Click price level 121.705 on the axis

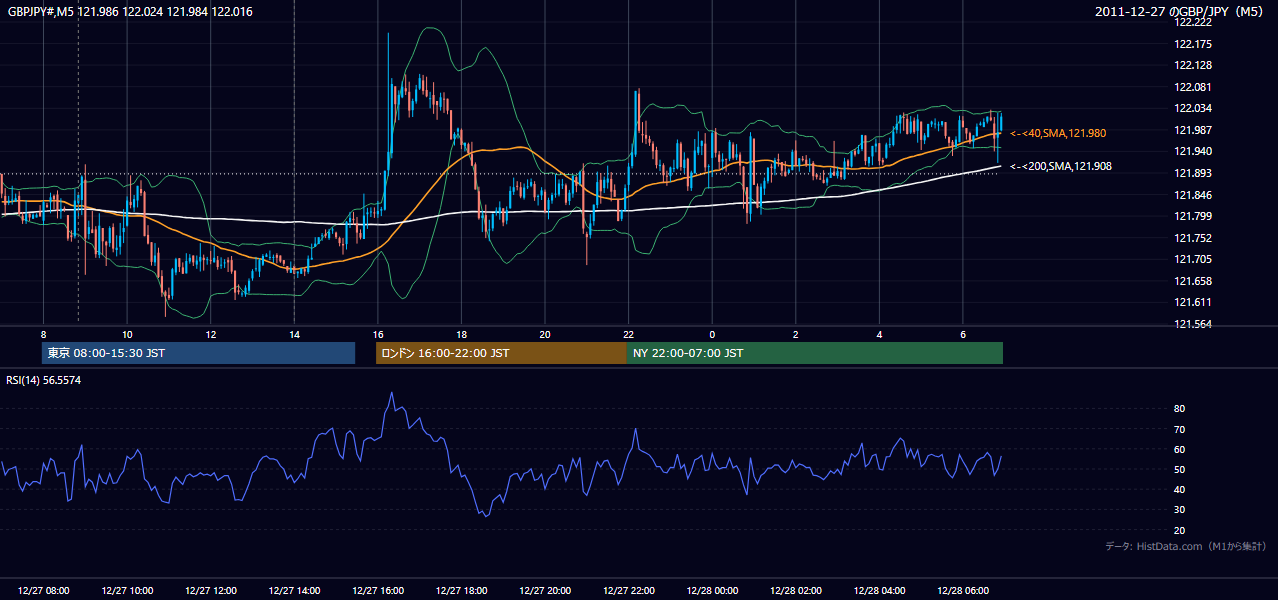(x=1194, y=259)
